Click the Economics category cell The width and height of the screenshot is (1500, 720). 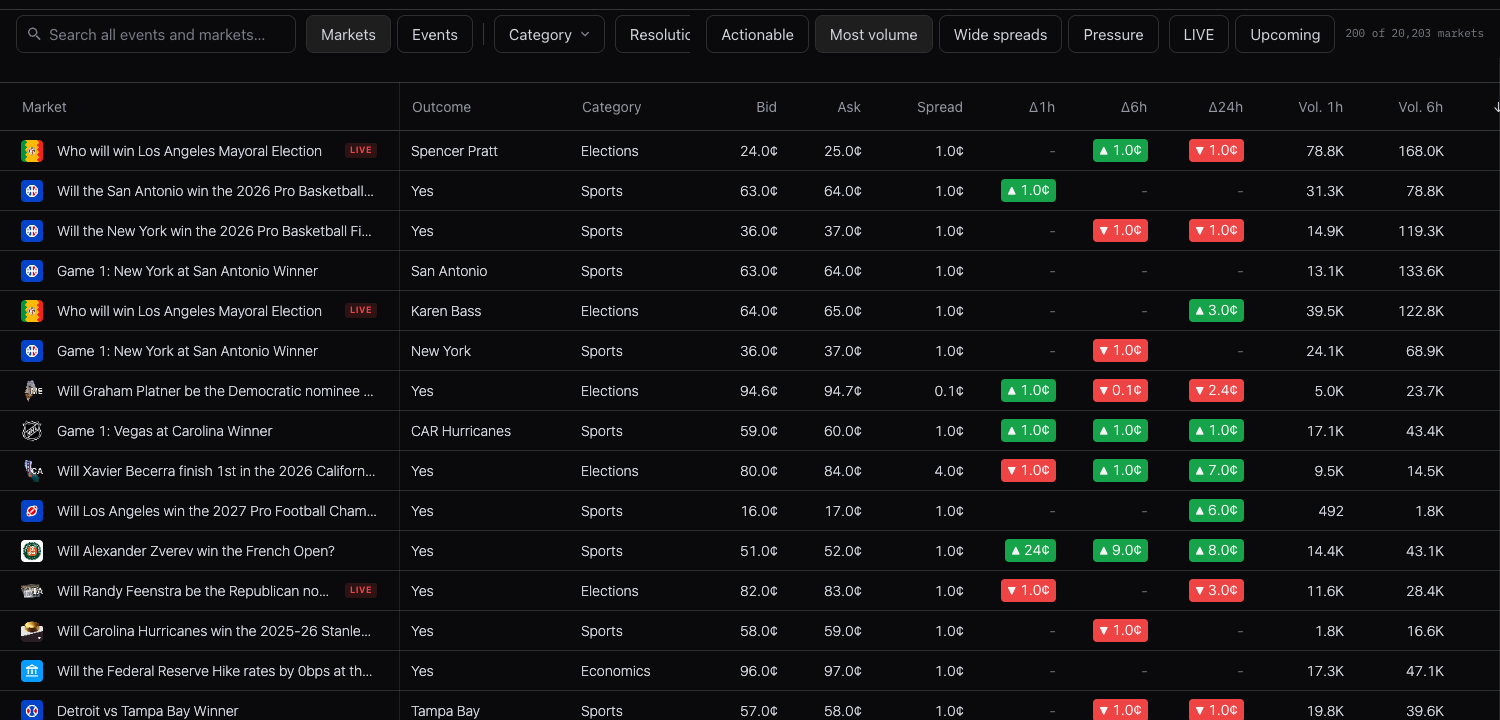(616, 671)
